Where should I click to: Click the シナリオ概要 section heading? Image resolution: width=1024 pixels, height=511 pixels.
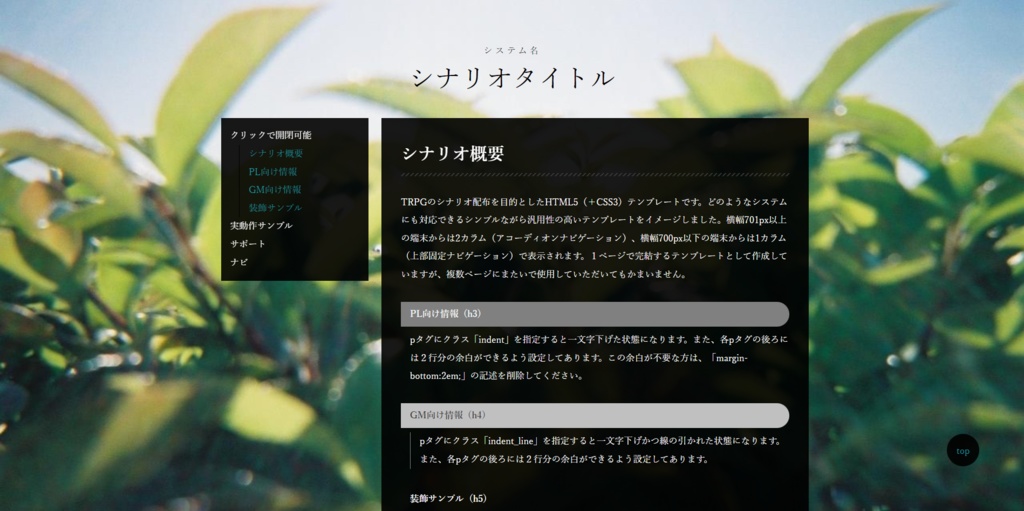(x=453, y=154)
